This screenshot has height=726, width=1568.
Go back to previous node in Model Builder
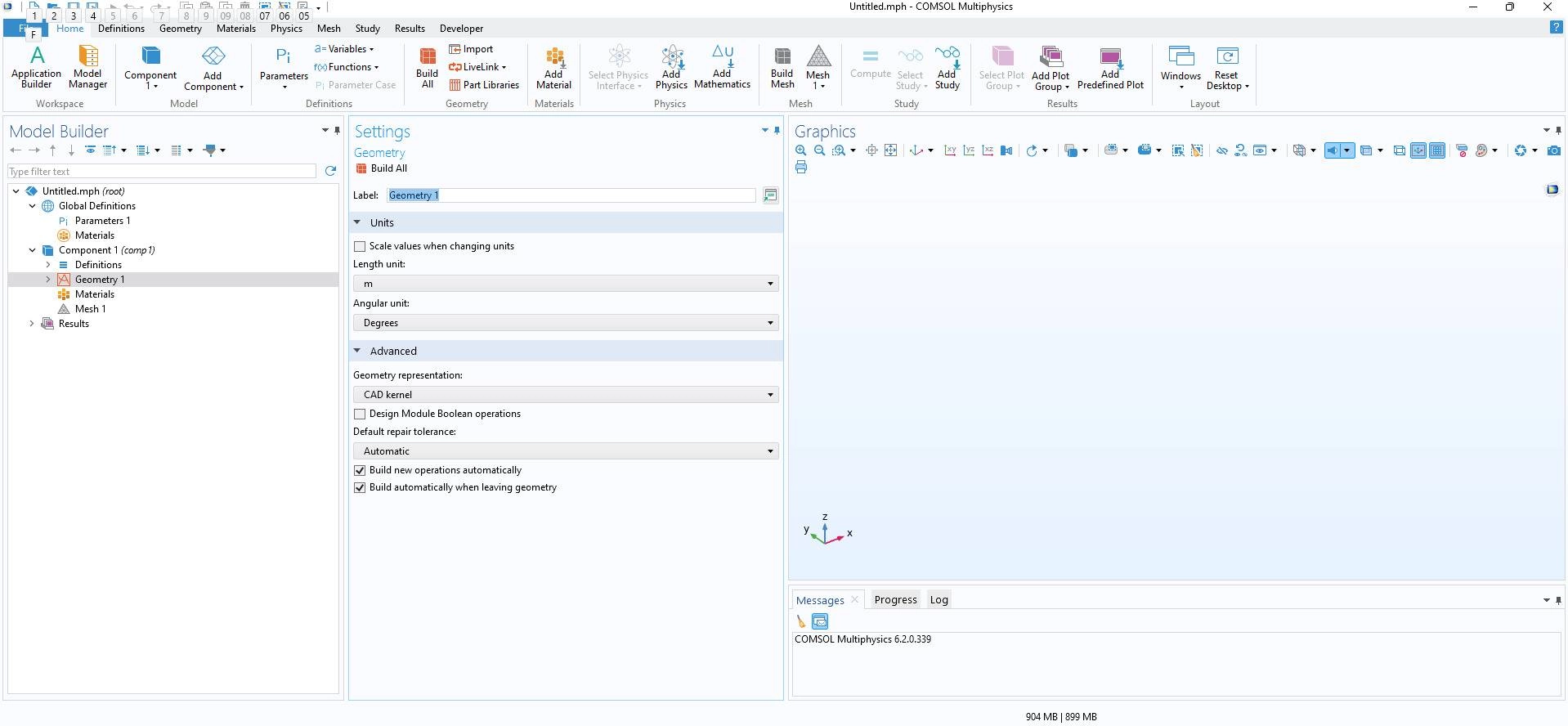[16, 150]
